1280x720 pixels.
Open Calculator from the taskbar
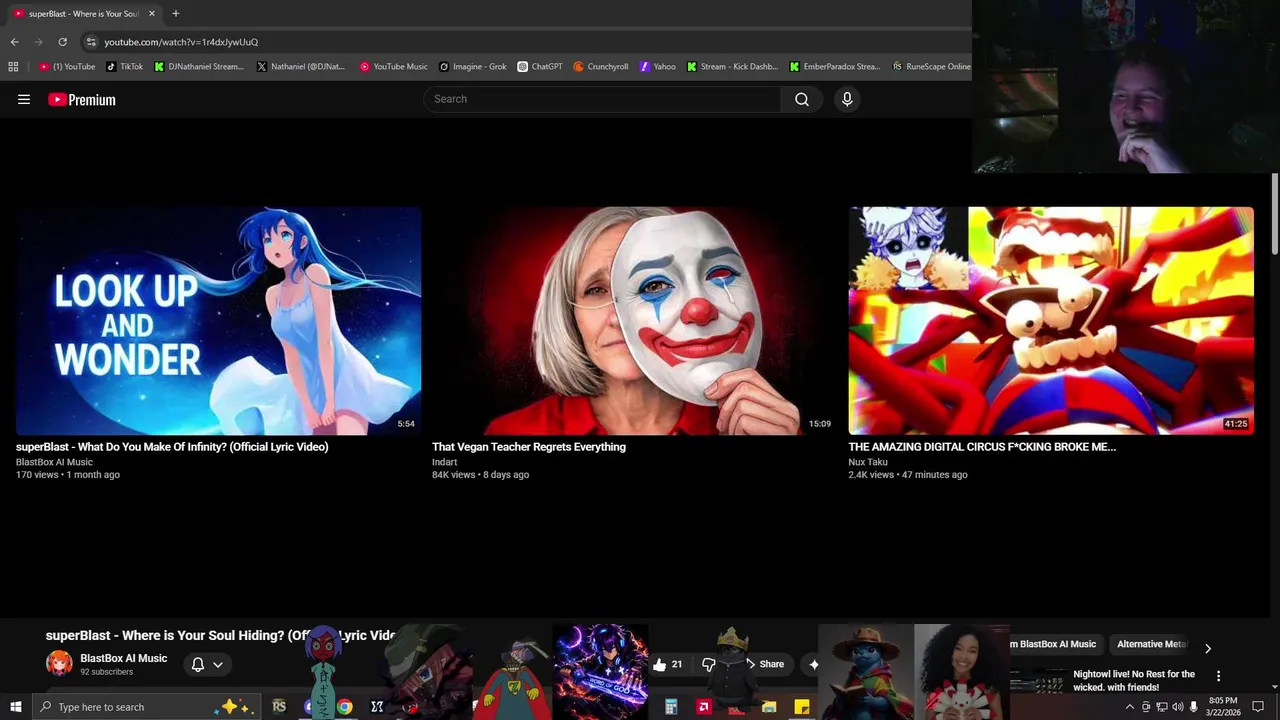[x=671, y=707]
